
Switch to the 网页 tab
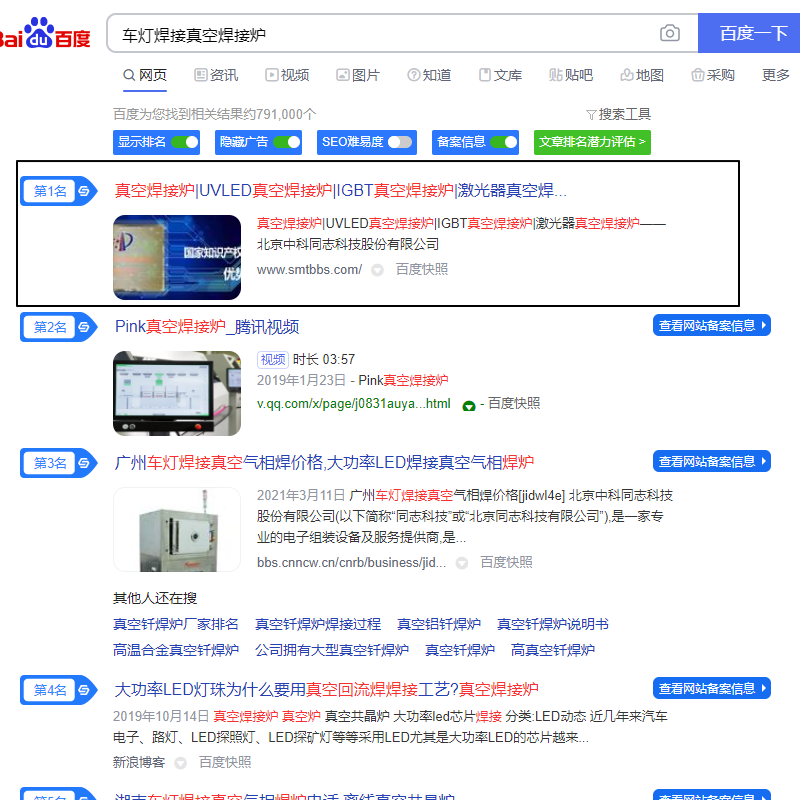[x=145, y=76]
